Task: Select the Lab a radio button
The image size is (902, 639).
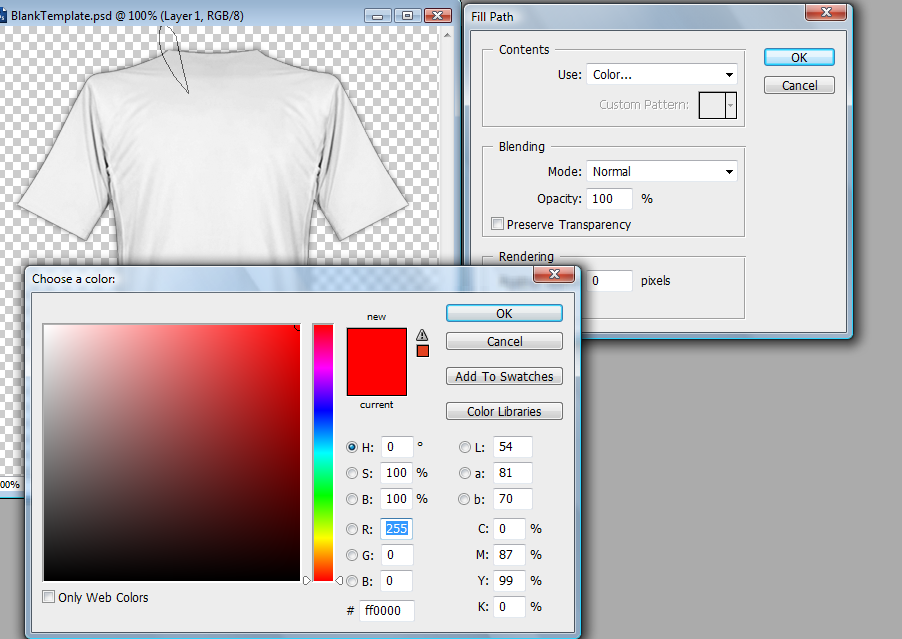Action: pyautogui.click(x=465, y=473)
